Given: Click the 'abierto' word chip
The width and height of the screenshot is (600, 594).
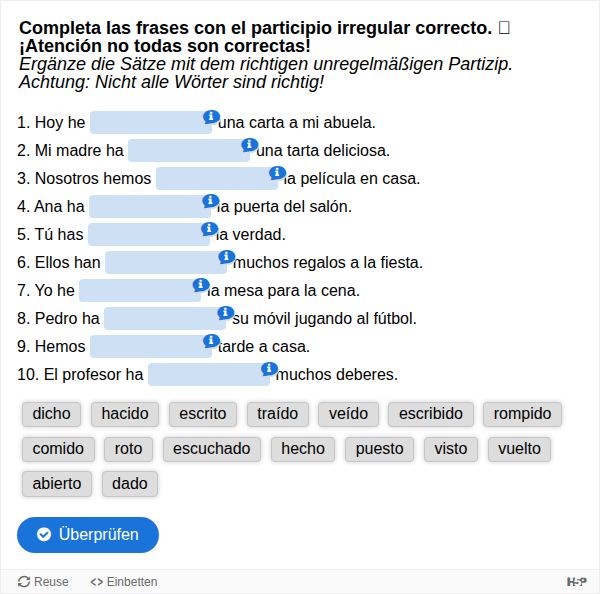Looking at the screenshot, I should pyautogui.click(x=57, y=484).
